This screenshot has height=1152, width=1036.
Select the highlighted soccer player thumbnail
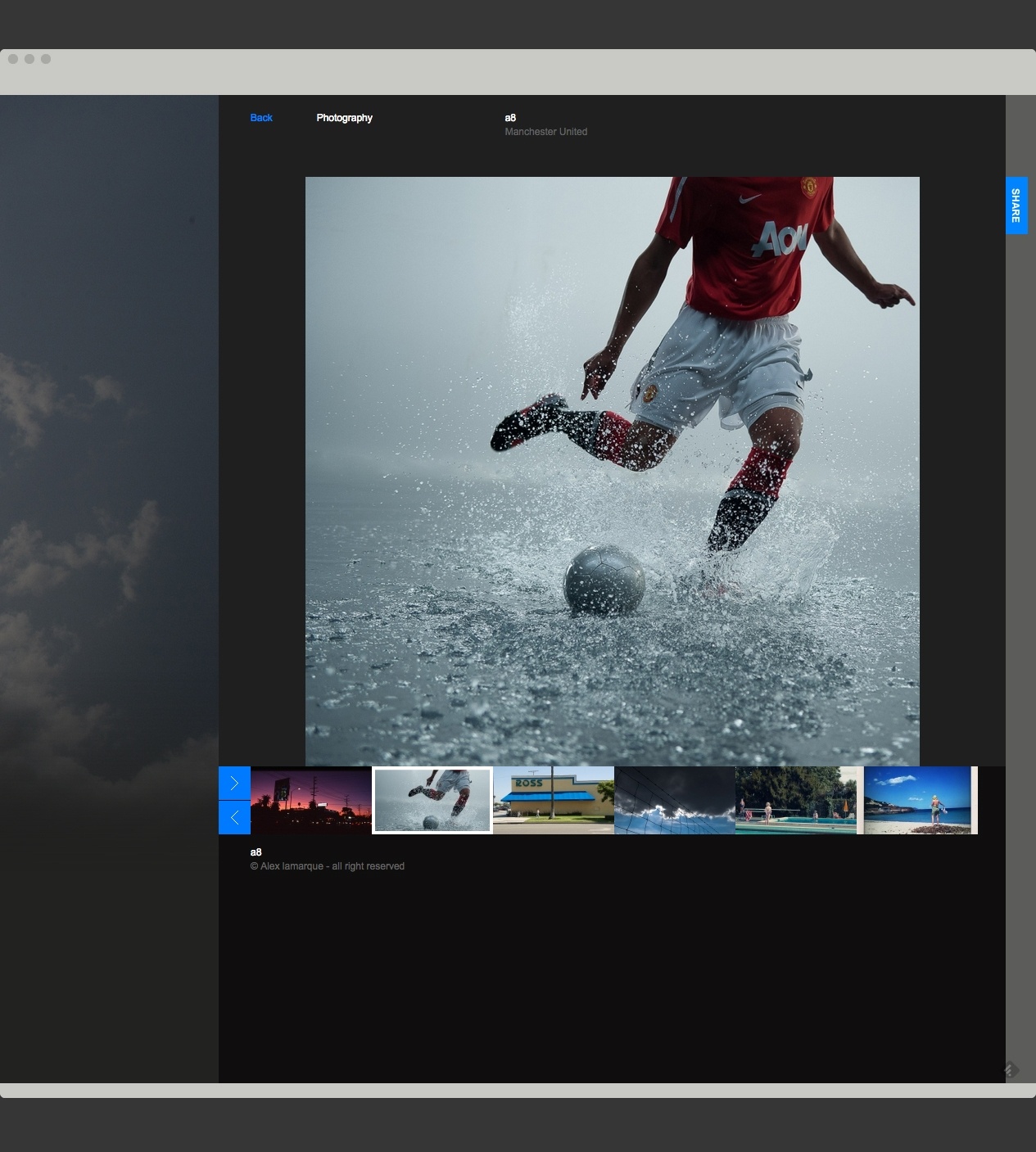point(432,800)
